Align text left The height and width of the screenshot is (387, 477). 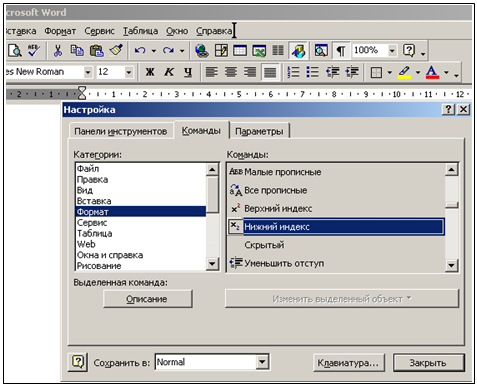tap(212, 72)
